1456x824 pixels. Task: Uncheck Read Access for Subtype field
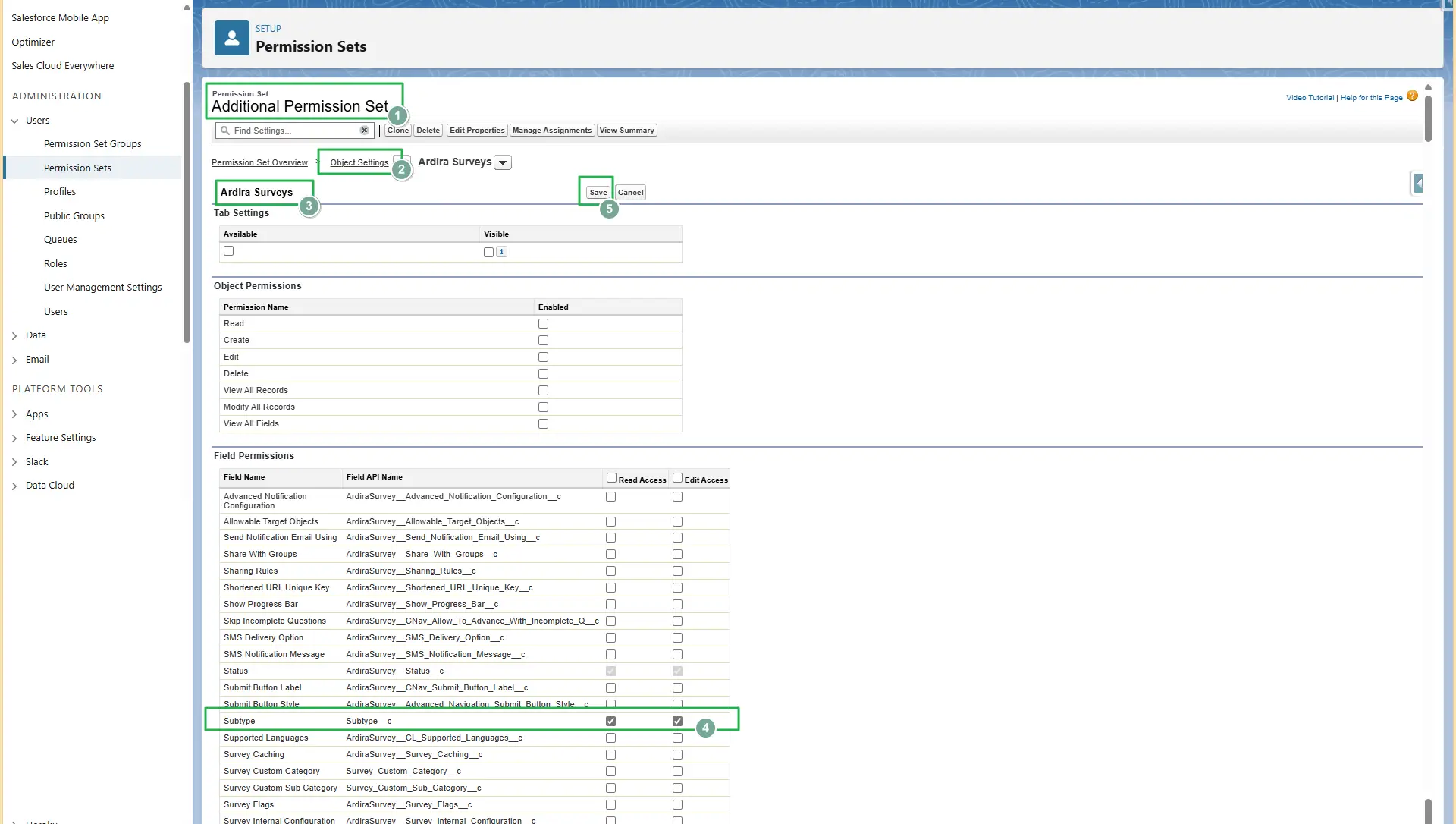(x=610, y=722)
